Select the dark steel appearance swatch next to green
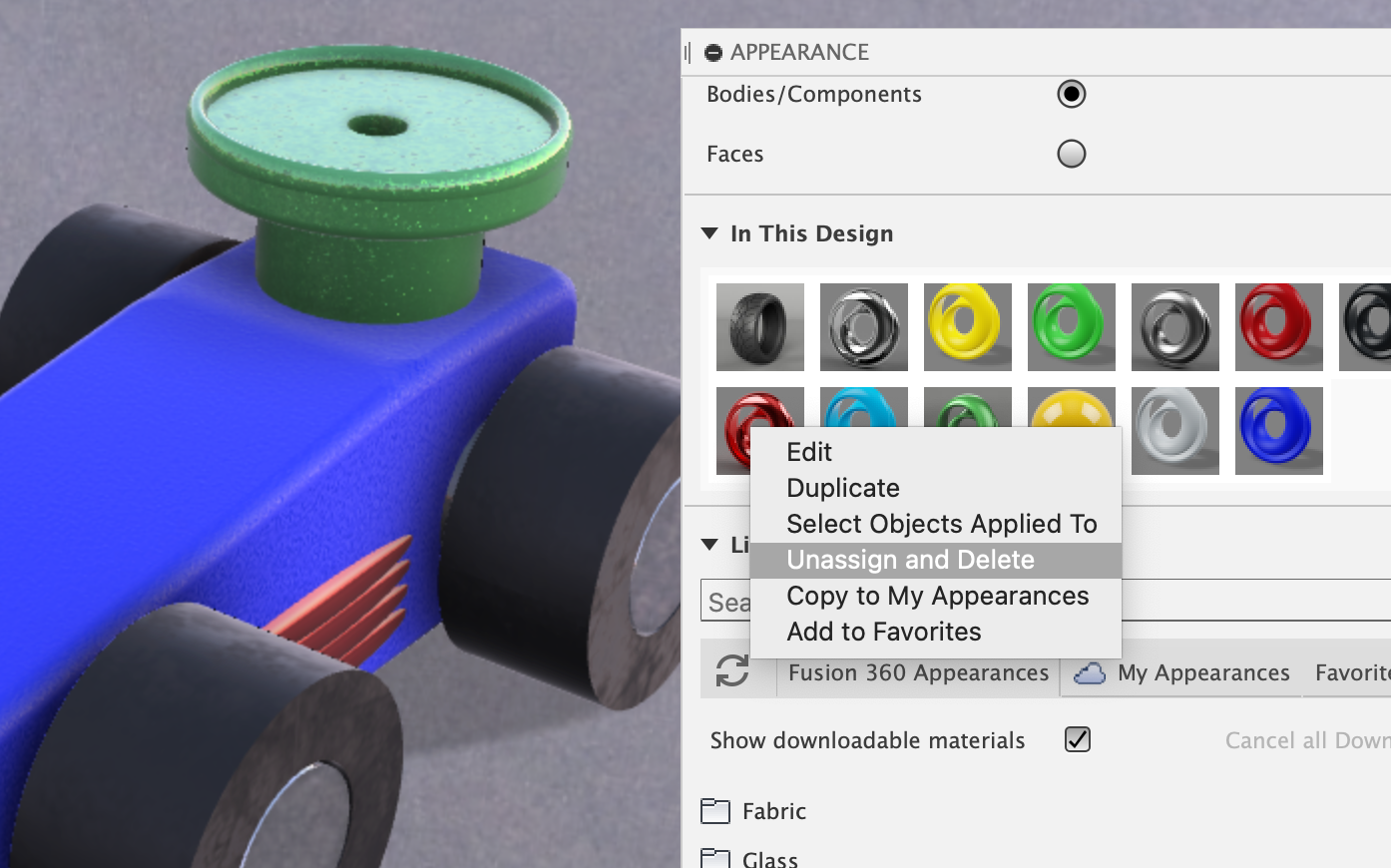Screen dimensions: 1391x868 click(x=1175, y=327)
